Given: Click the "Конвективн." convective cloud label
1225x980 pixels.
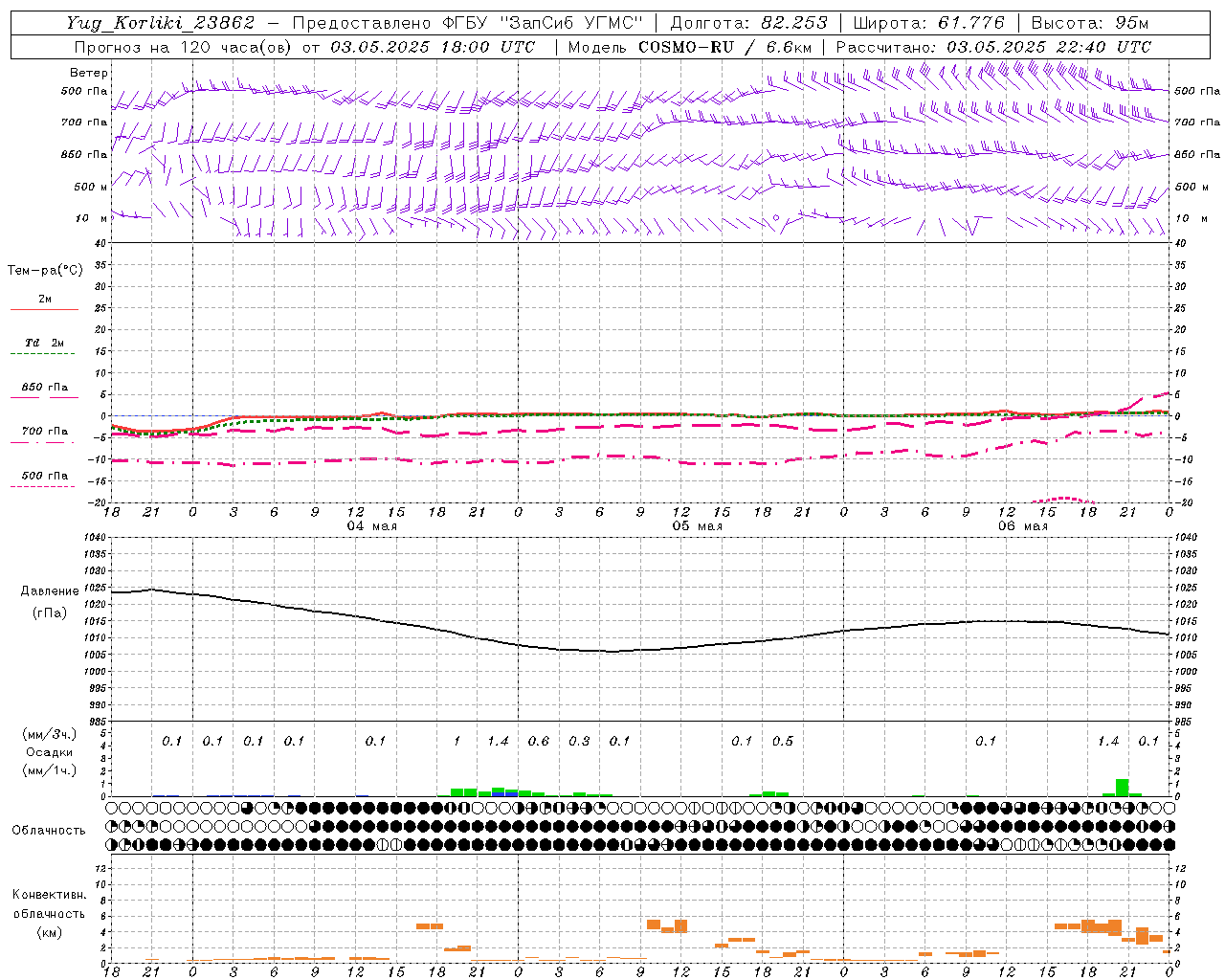Looking at the screenshot, I should (x=49, y=895).
